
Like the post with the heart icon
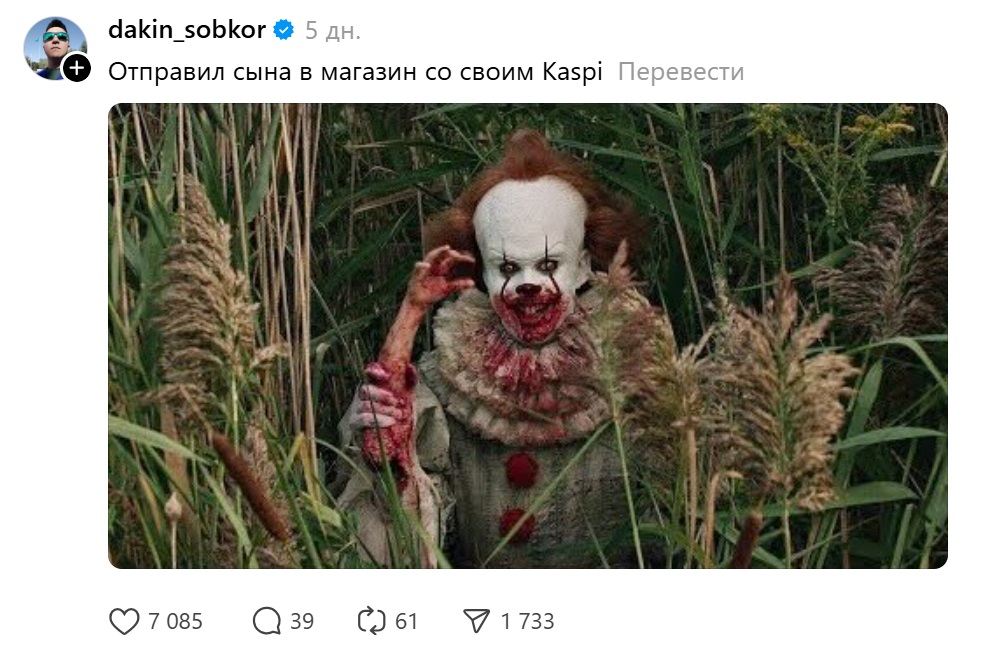click(124, 621)
